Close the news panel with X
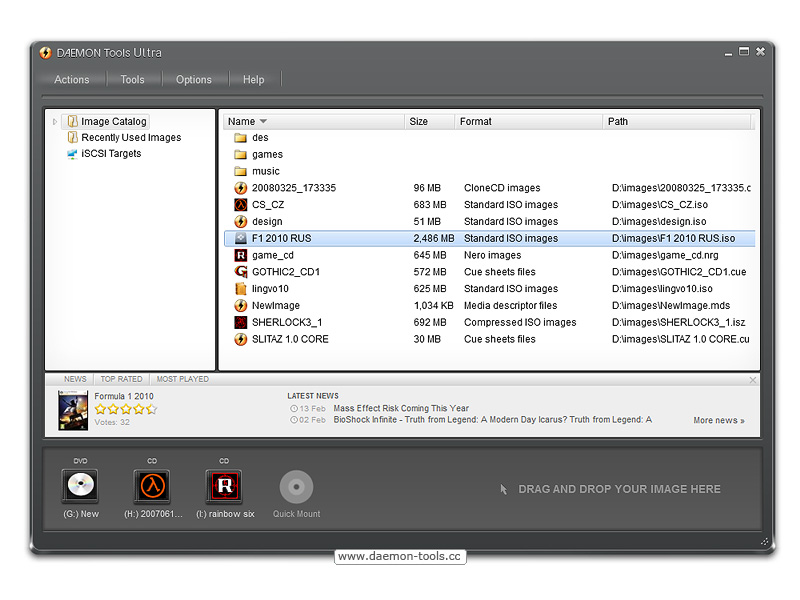 [x=753, y=380]
